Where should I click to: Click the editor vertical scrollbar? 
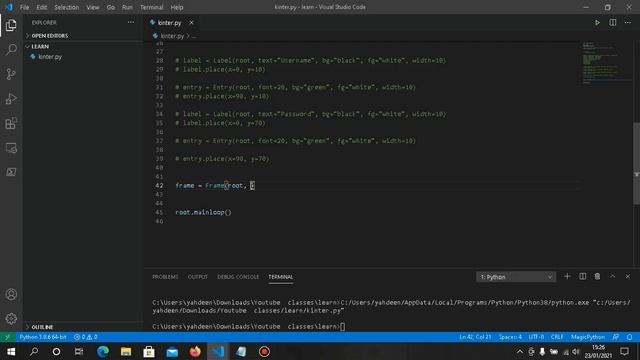636,163
